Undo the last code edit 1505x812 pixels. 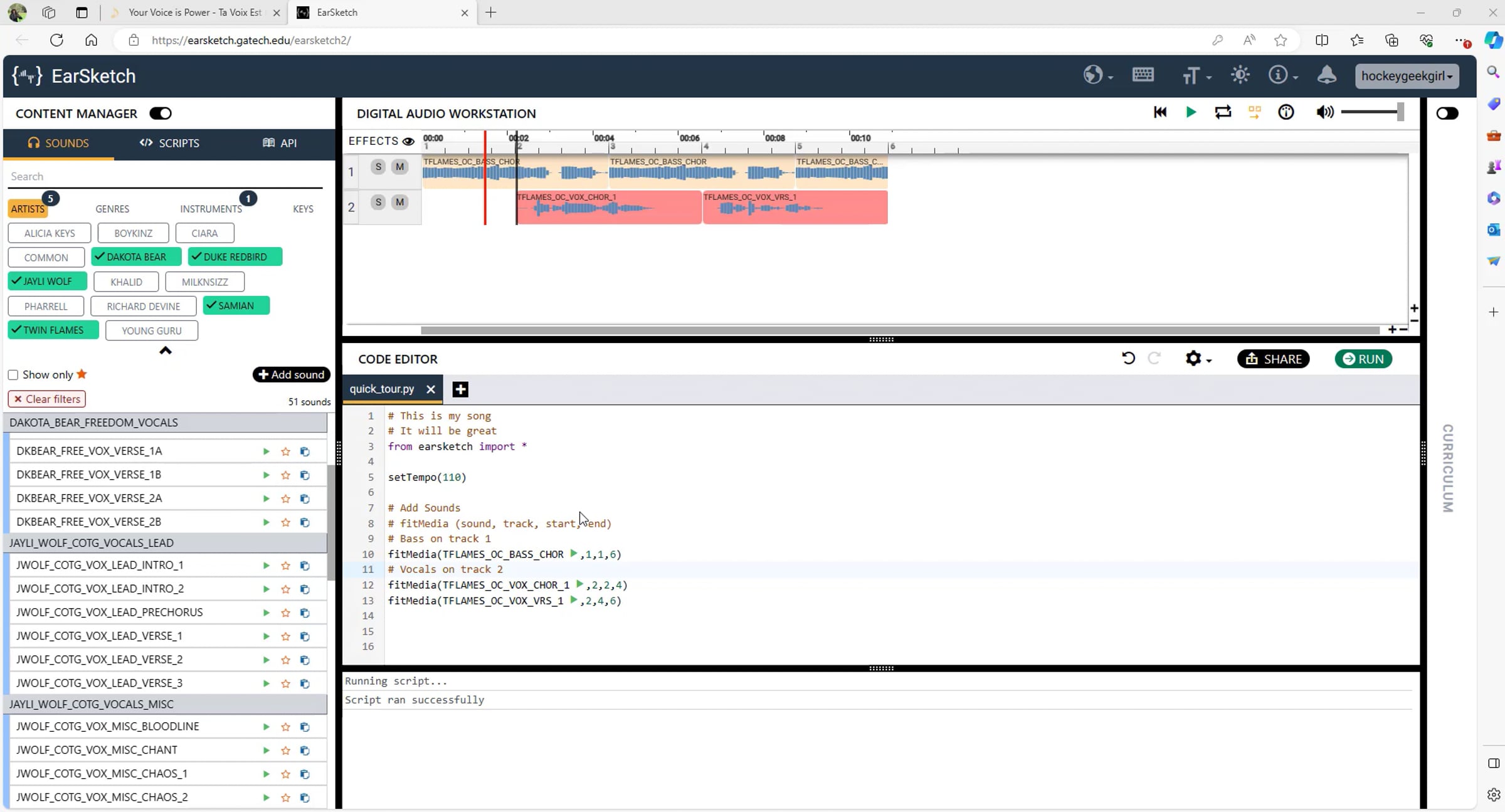point(1127,359)
